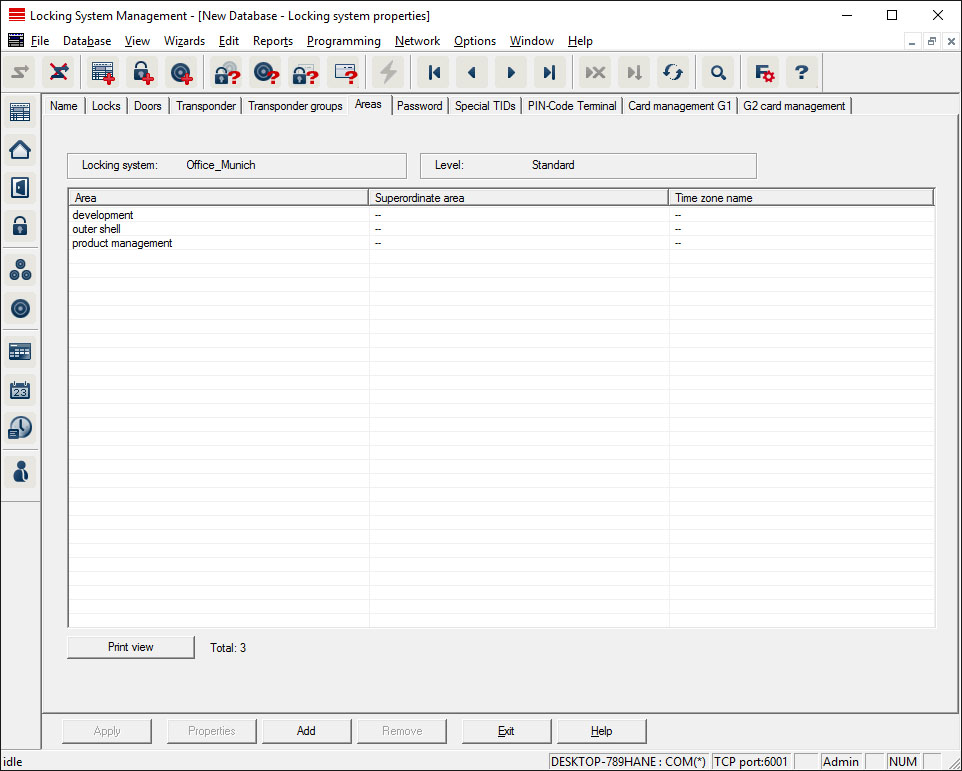Open search with the magnifier icon

click(717, 73)
